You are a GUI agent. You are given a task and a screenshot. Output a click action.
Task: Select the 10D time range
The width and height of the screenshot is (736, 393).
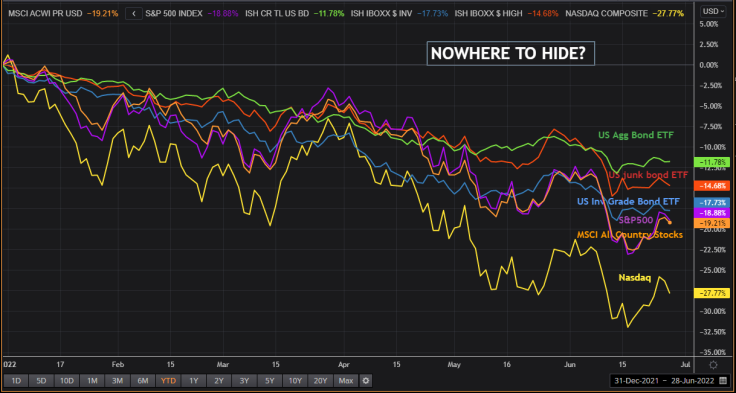point(66,380)
